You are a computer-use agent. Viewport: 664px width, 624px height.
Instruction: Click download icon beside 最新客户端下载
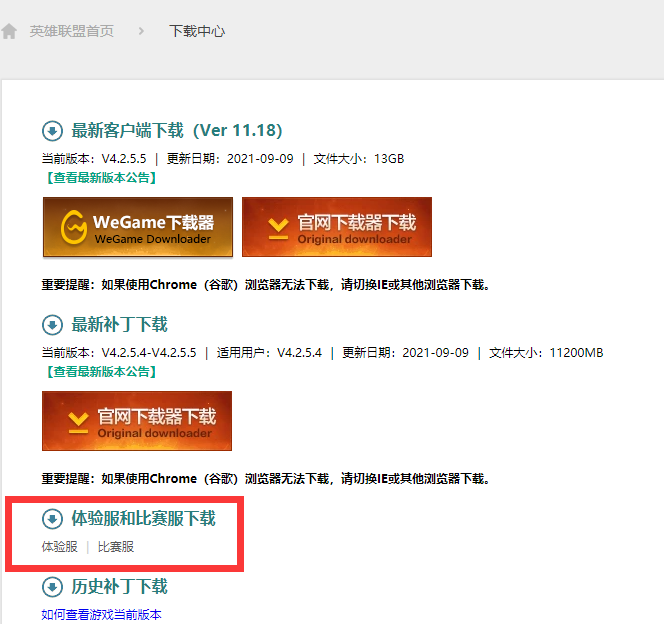(x=53, y=131)
